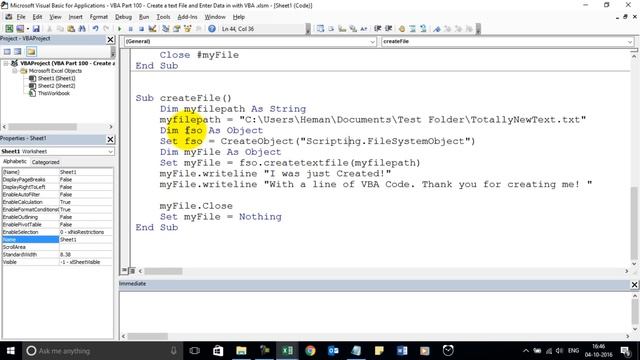
Task: Click the Insert UserForm toolbar icon
Action: [20, 29]
